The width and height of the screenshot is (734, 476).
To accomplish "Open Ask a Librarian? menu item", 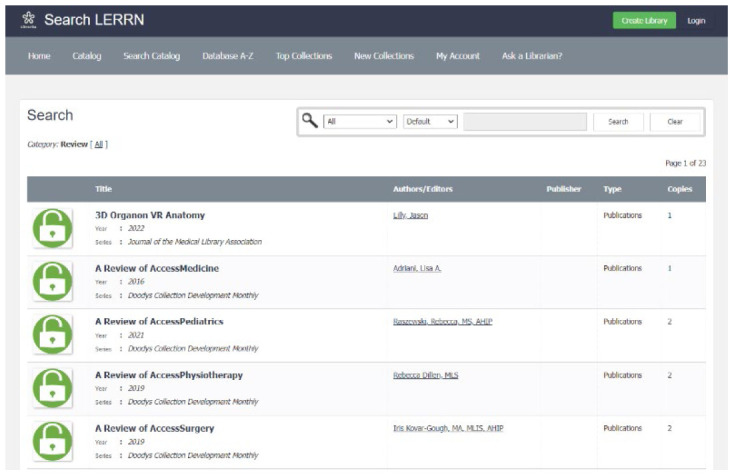I will pyautogui.click(x=532, y=56).
